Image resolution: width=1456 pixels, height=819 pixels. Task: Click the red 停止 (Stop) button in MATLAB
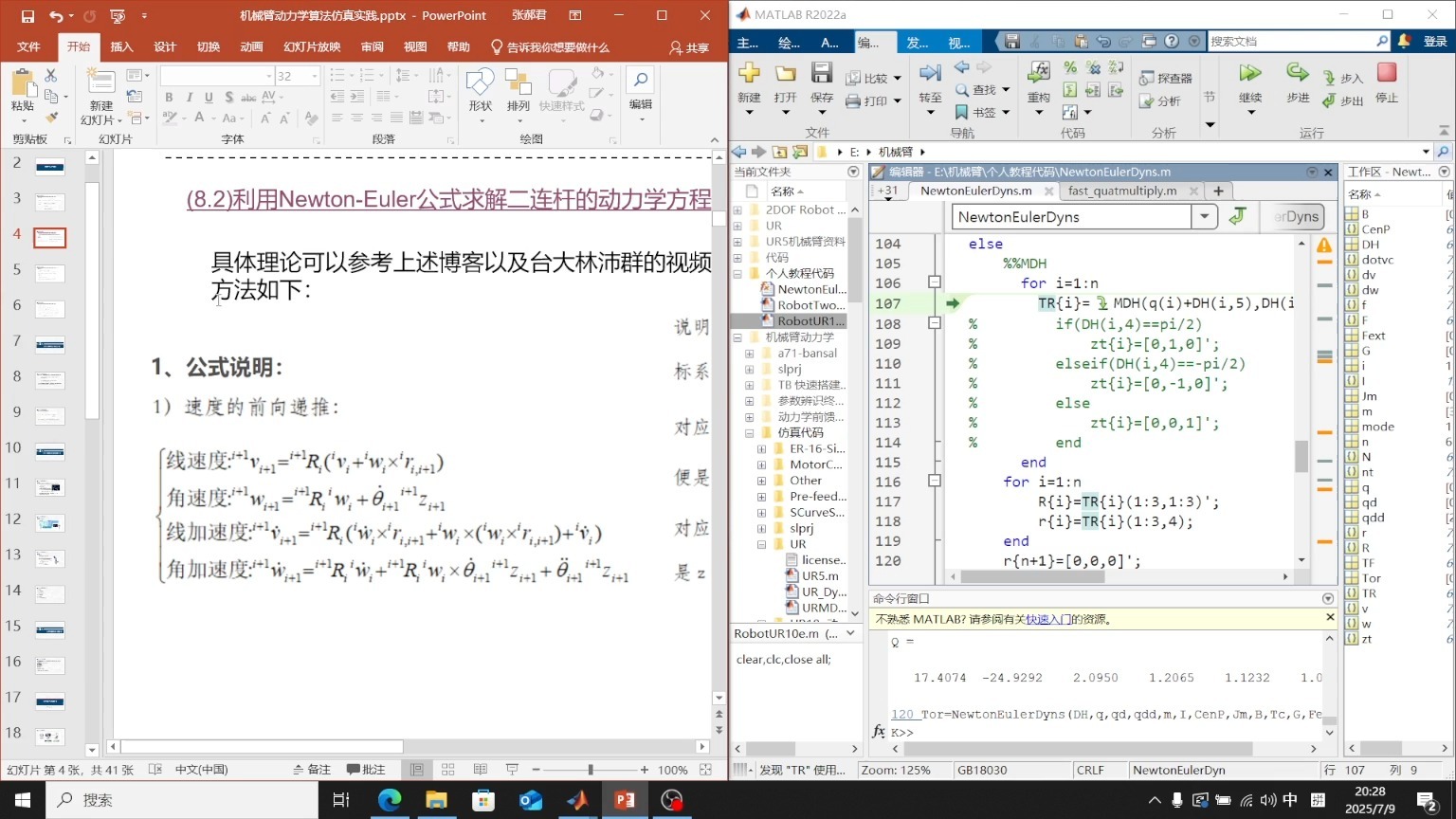click(1387, 73)
